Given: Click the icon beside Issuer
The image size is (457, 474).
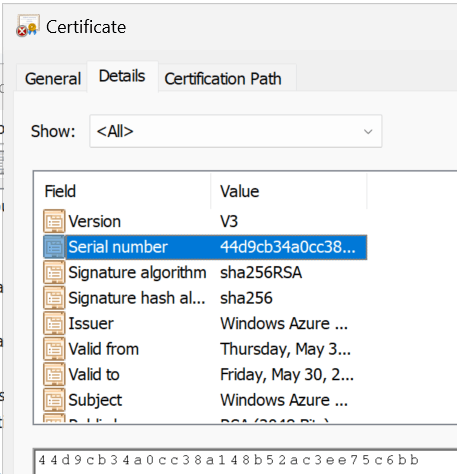Looking at the screenshot, I should 54,323.
